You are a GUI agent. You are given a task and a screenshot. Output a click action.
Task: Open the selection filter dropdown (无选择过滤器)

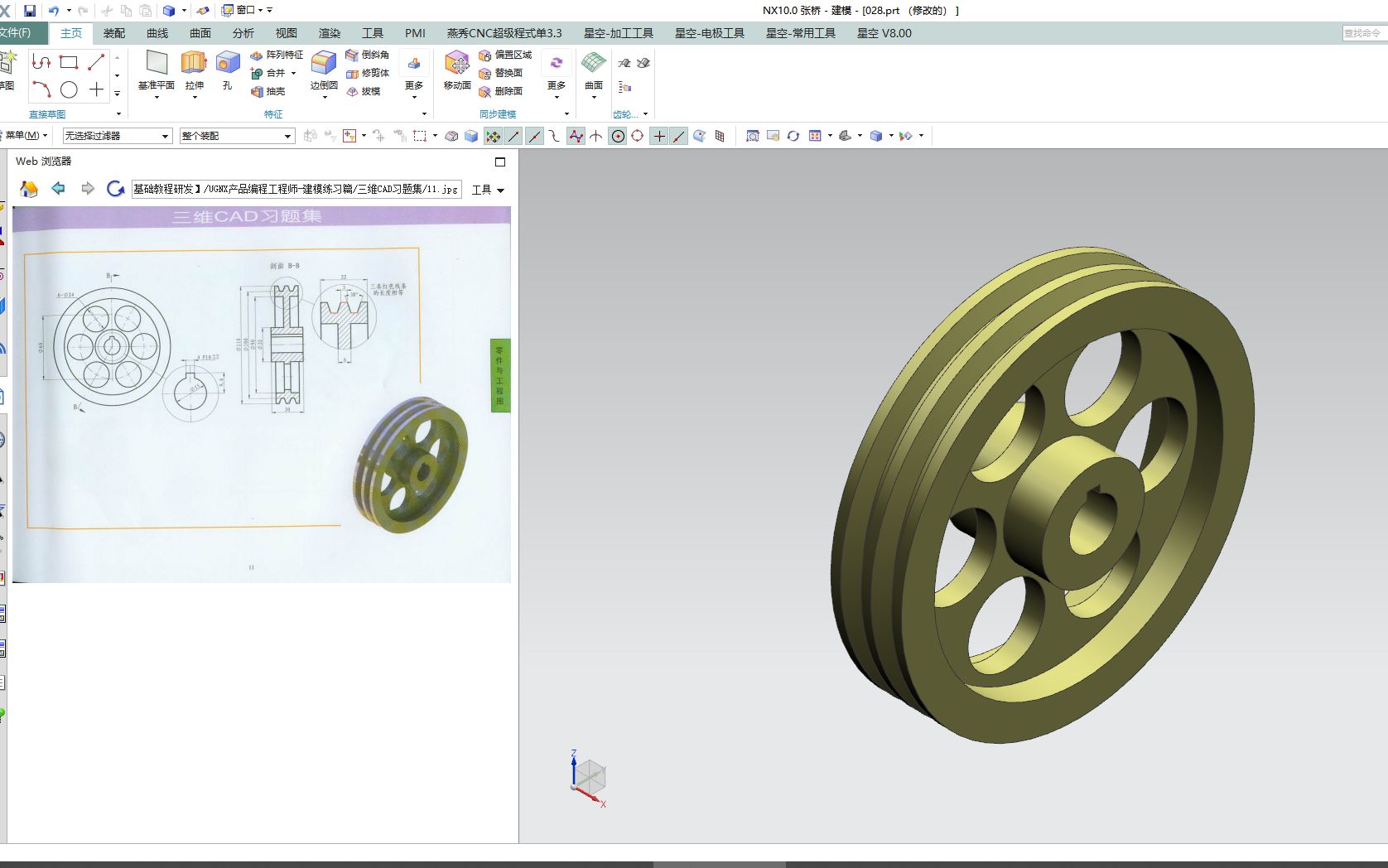point(117,136)
